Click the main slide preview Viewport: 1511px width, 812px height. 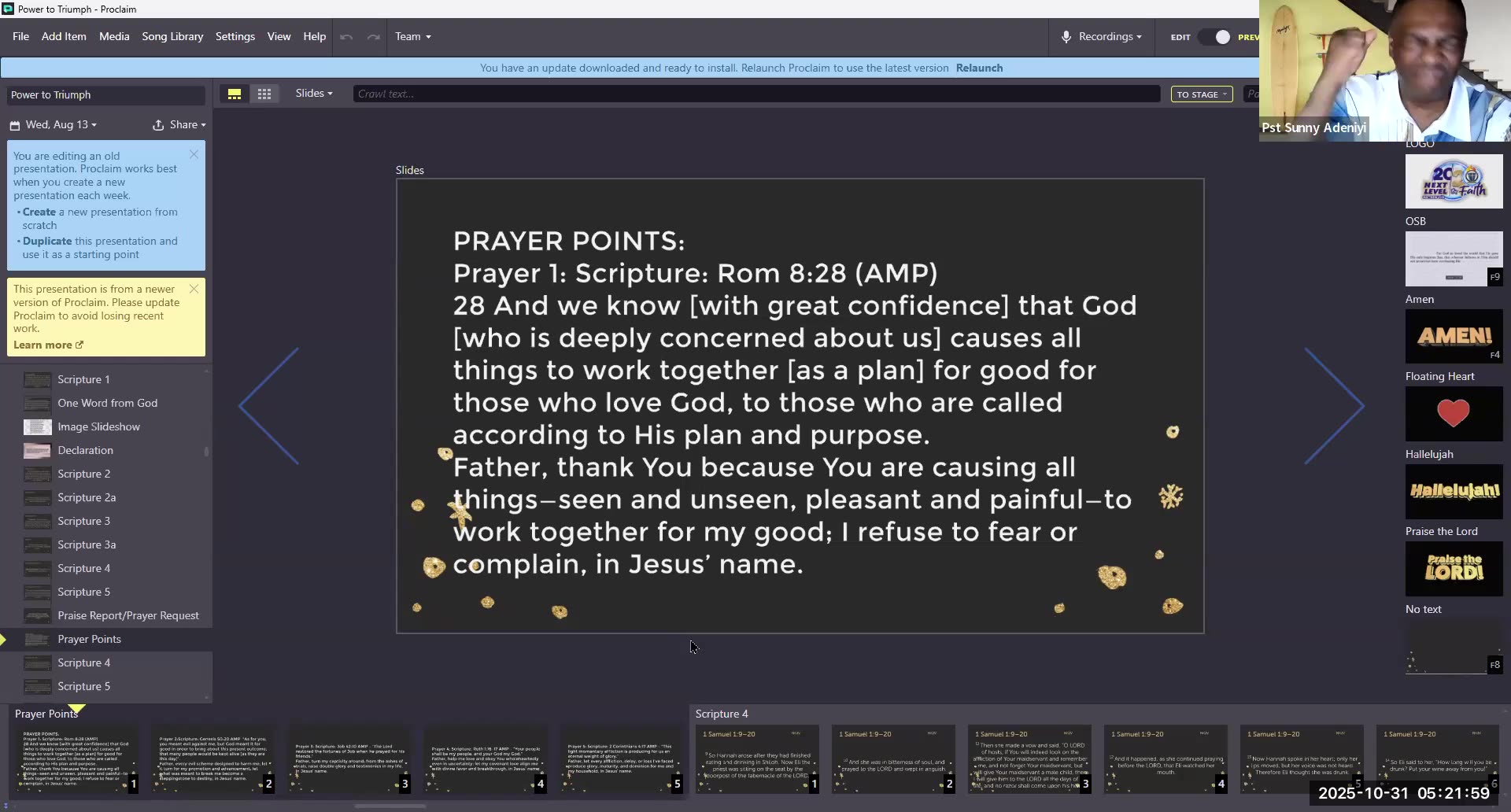tap(800, 406)
